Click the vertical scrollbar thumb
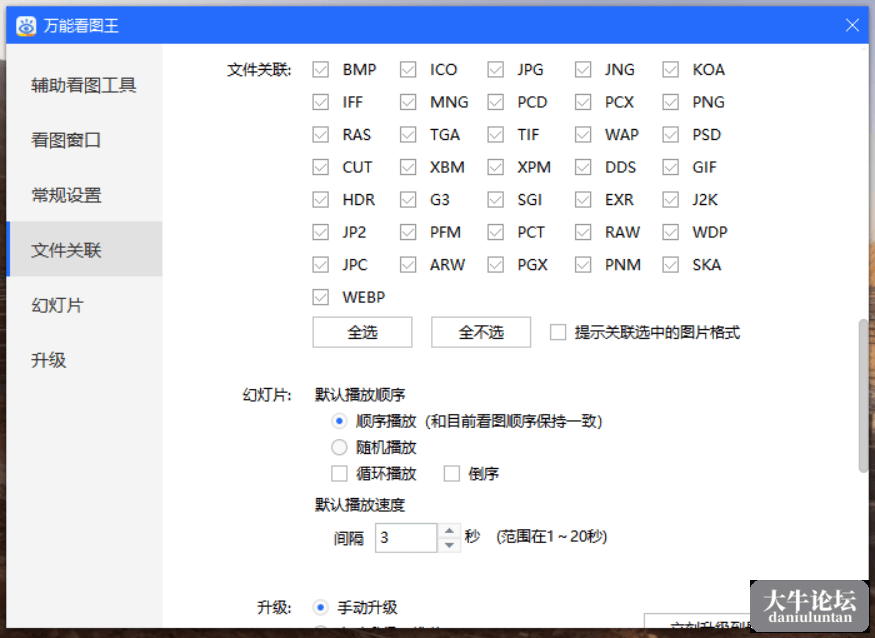 pos(863,396)
